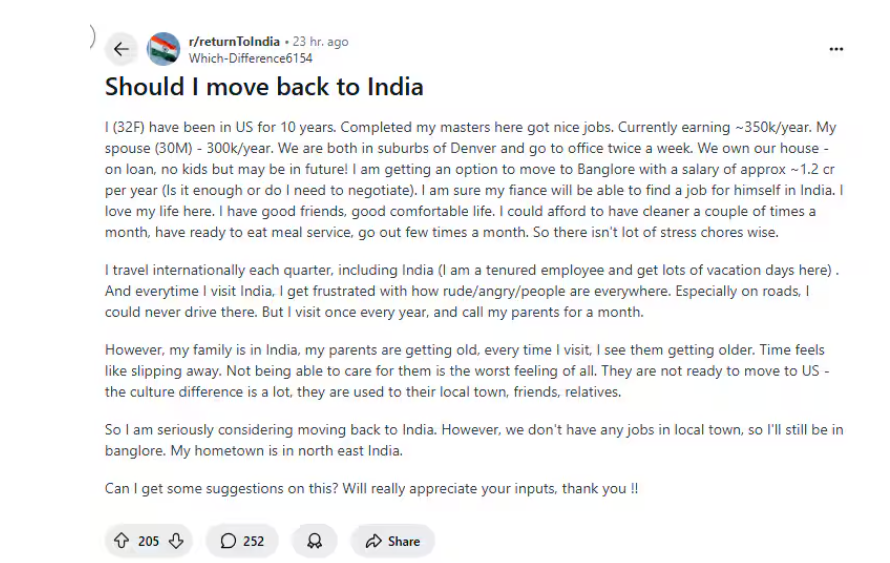Click the line 'Can I get some suggestions'
Image resolution: width=890 pixels, height=563 pixels.
(x=371, y=489)
